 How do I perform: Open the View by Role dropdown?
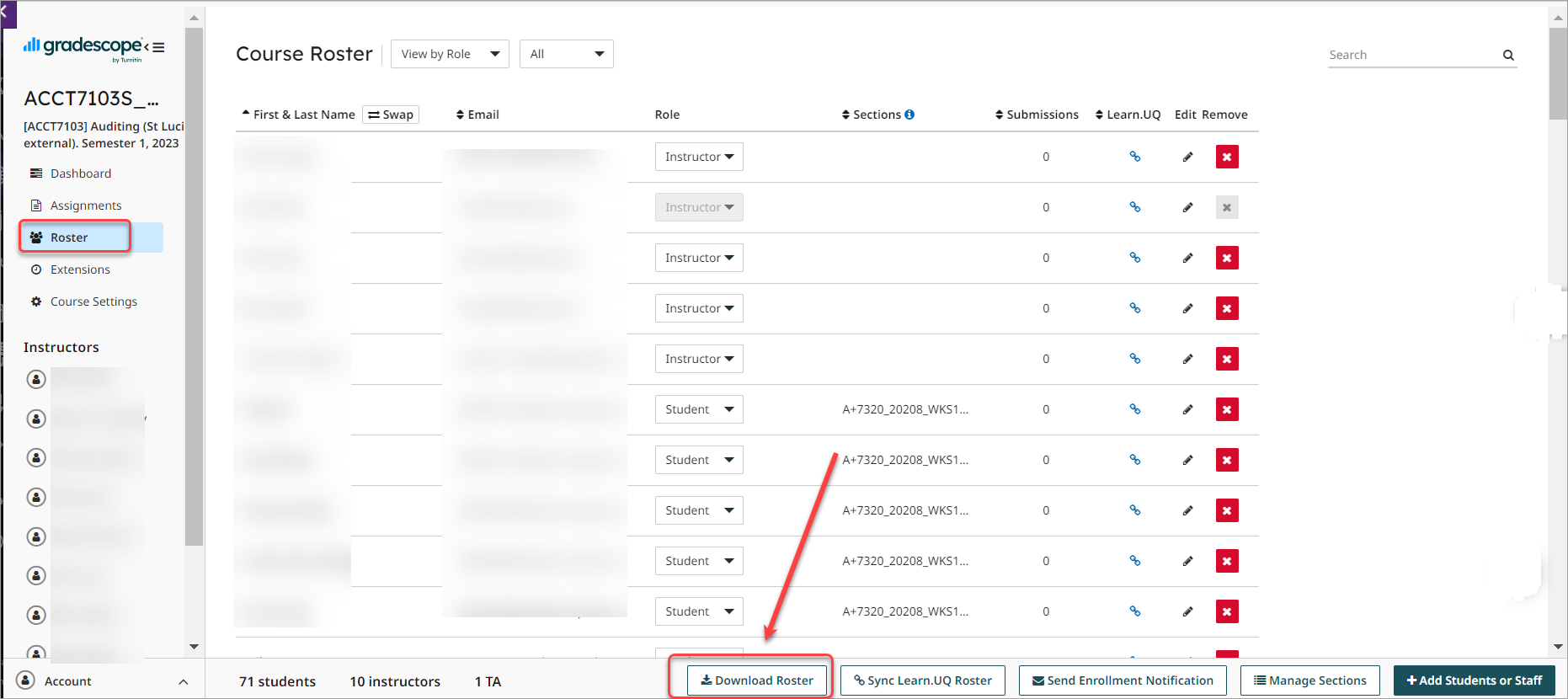(450, 54)
